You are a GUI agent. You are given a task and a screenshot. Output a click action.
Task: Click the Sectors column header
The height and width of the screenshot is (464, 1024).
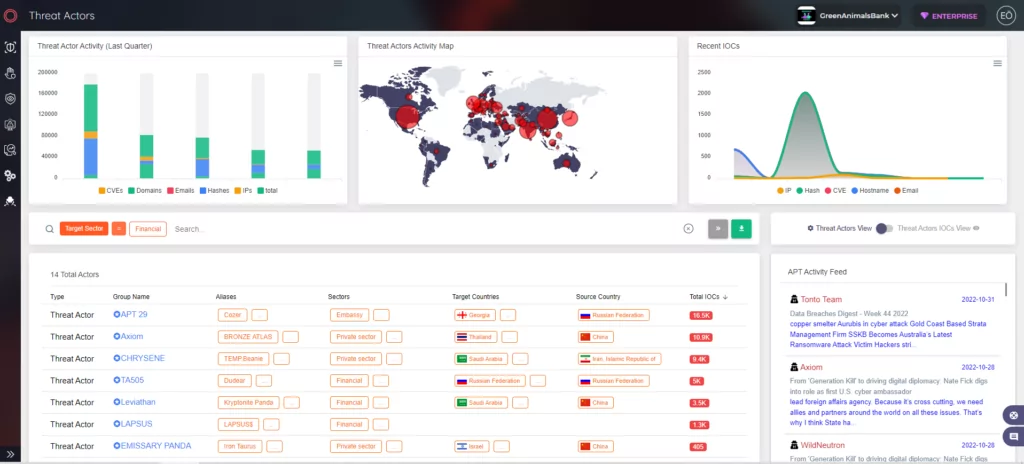339,297
